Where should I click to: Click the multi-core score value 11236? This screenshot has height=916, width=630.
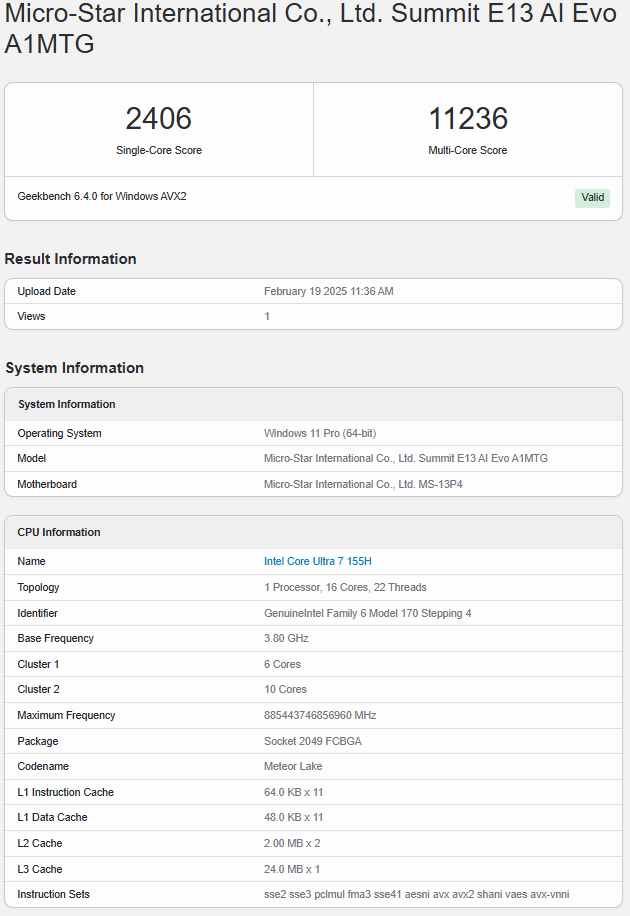click(468, 119)
